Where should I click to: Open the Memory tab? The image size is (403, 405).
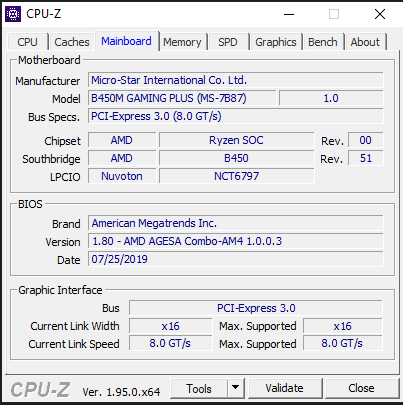pos(182,42)
